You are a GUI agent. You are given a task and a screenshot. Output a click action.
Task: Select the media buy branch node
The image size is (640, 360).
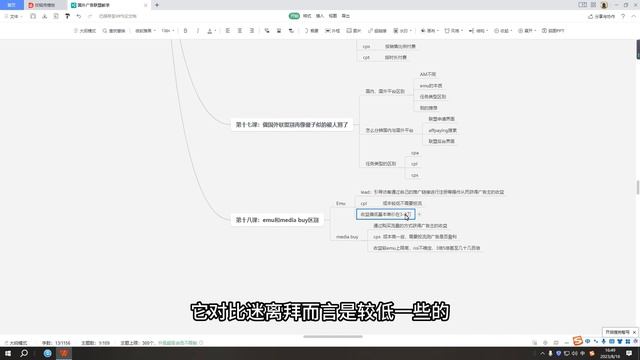click(x=347, y=237)
